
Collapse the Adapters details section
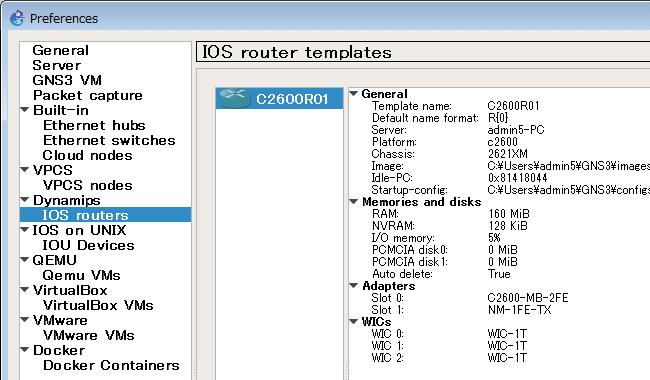[x=354, y=286]
